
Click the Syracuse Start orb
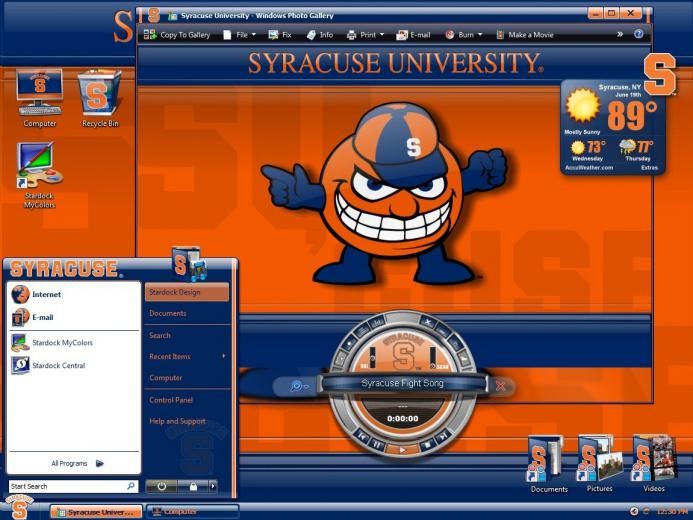coord(19,507)
